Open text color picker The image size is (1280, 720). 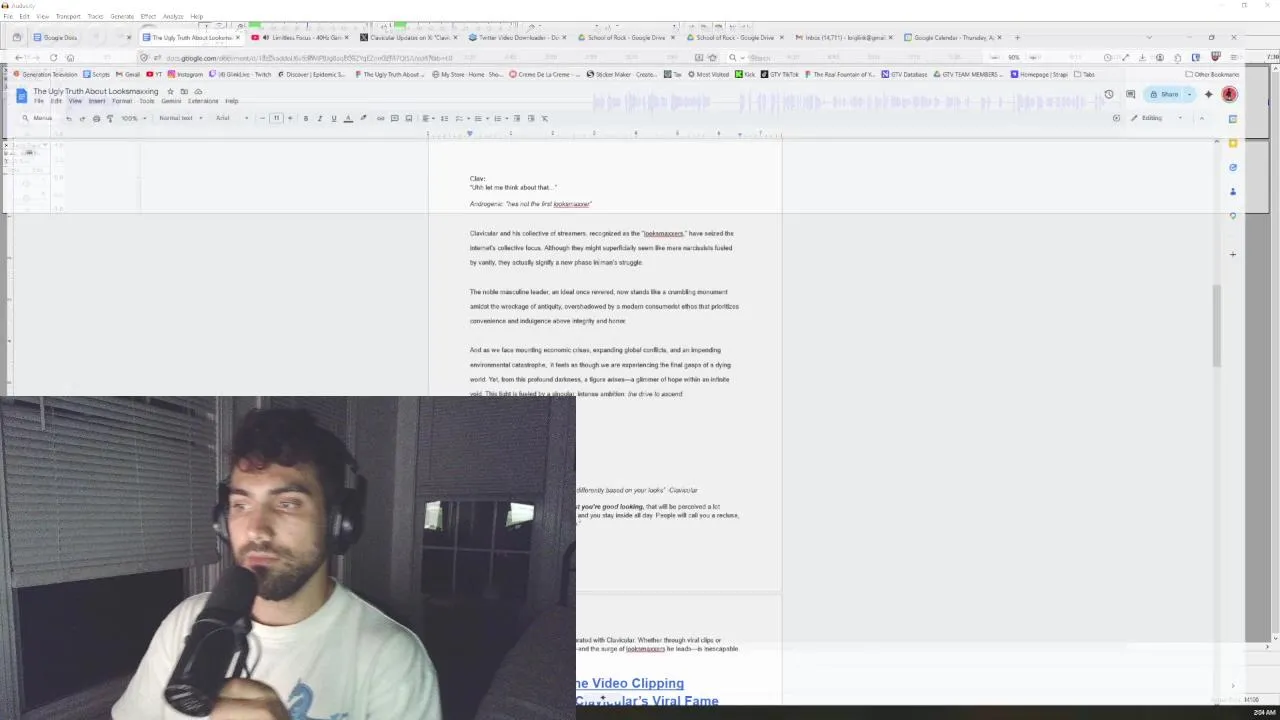(348, 118)
